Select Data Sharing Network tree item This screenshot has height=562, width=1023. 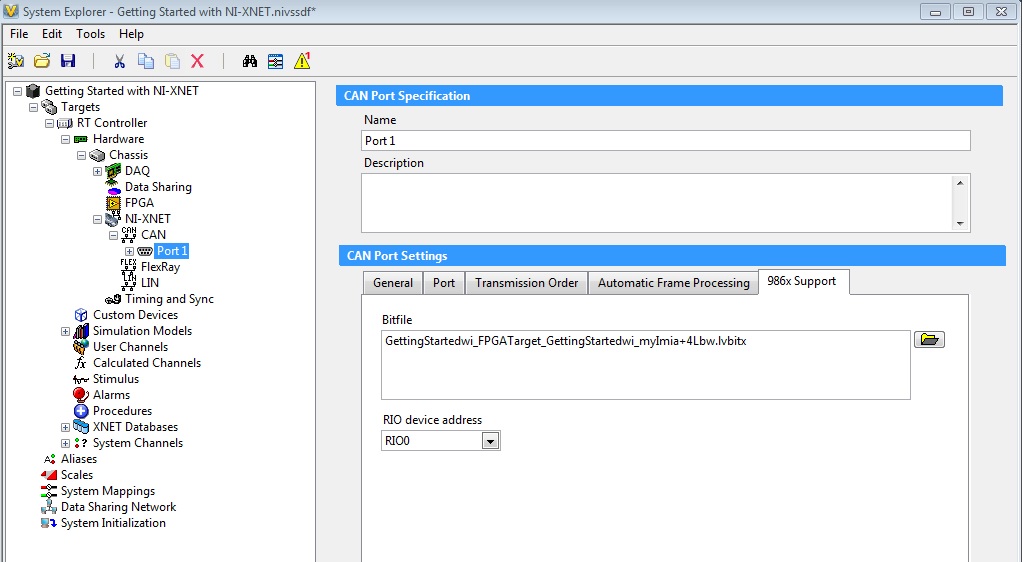[118, 507]
